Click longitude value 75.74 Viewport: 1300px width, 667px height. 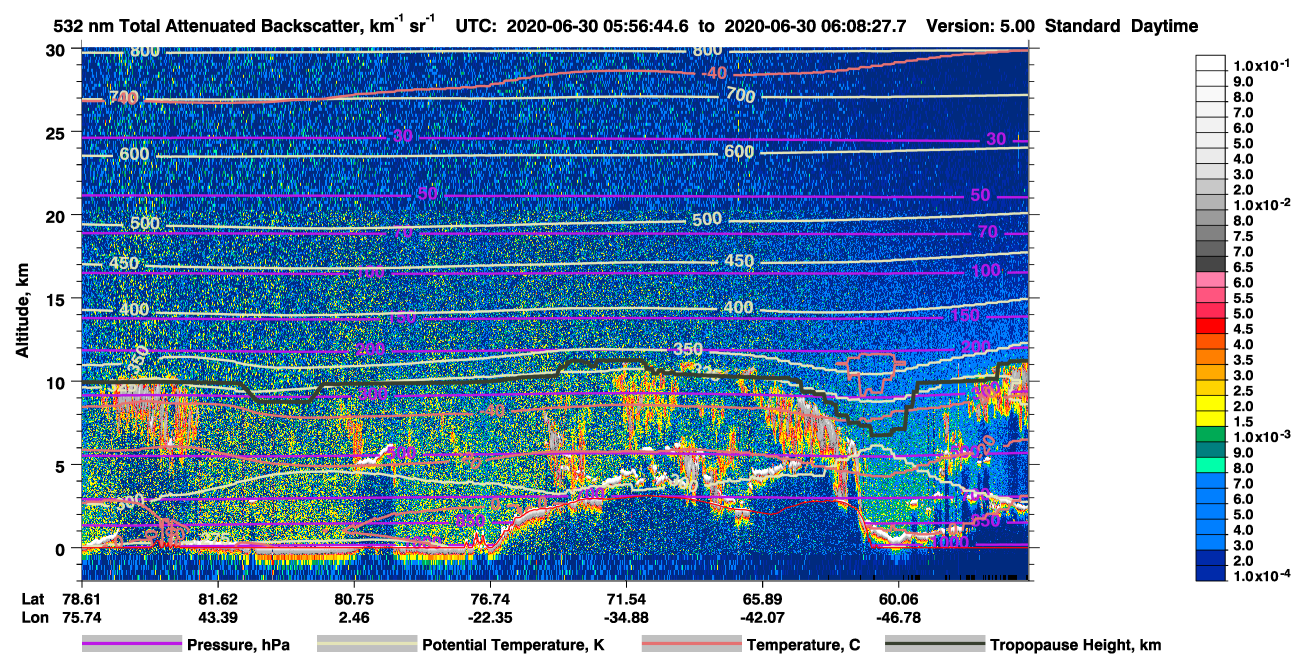coord(81,618)
